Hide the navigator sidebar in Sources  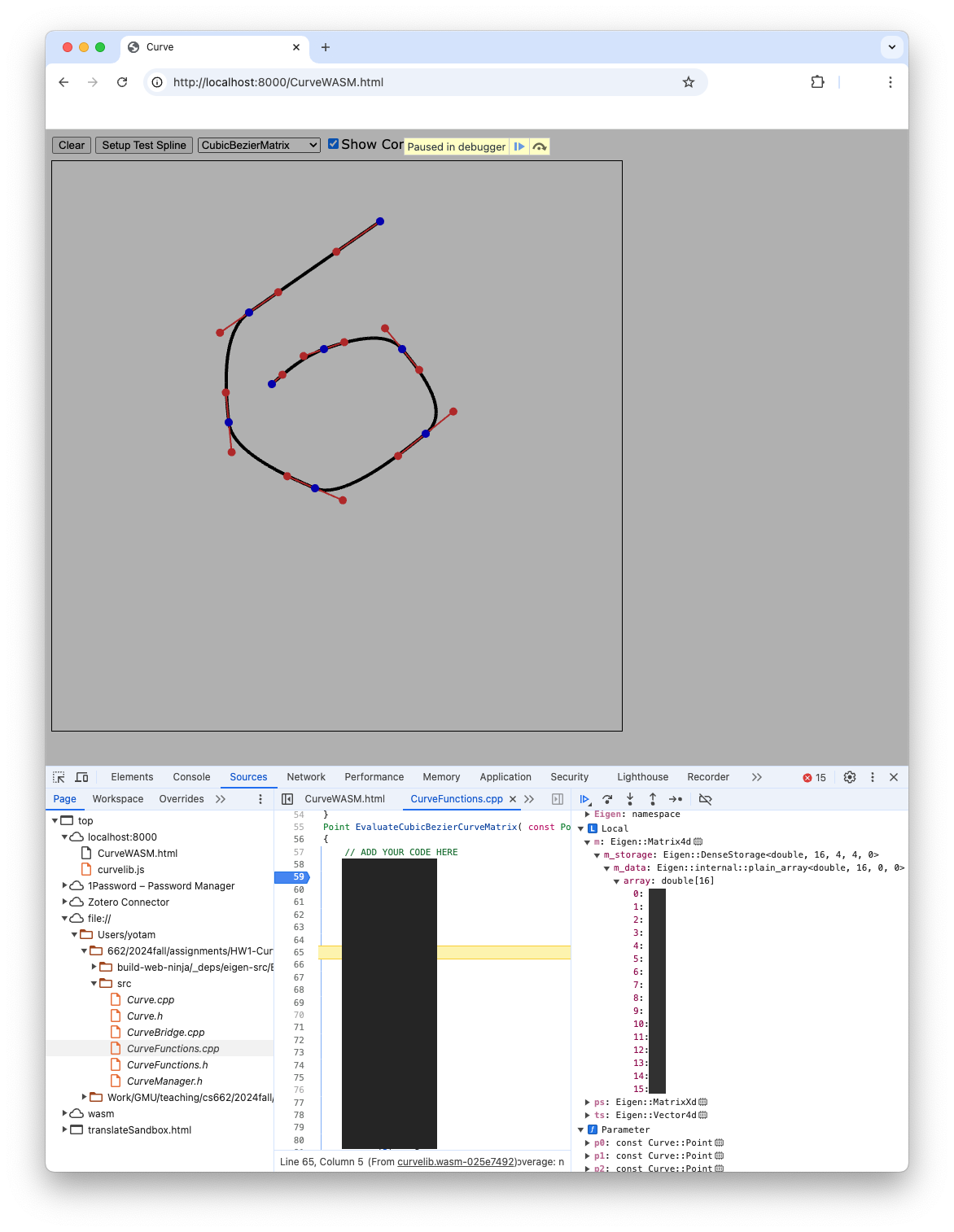[287, 799]
